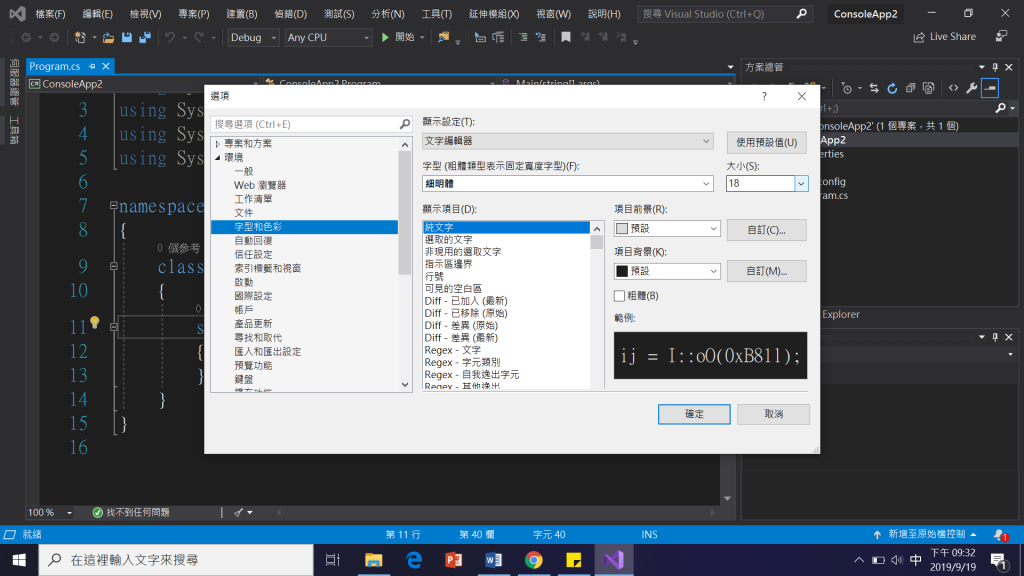Click the item background black swatch
This screenshot has height=576, width=1024.
(622, 271)
